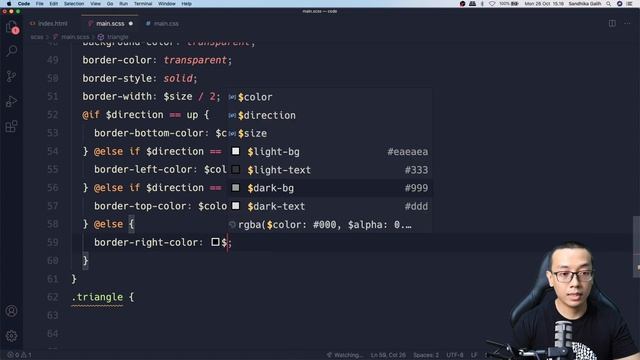Choose $direction from the suggestion list

(x=329, y=115)
